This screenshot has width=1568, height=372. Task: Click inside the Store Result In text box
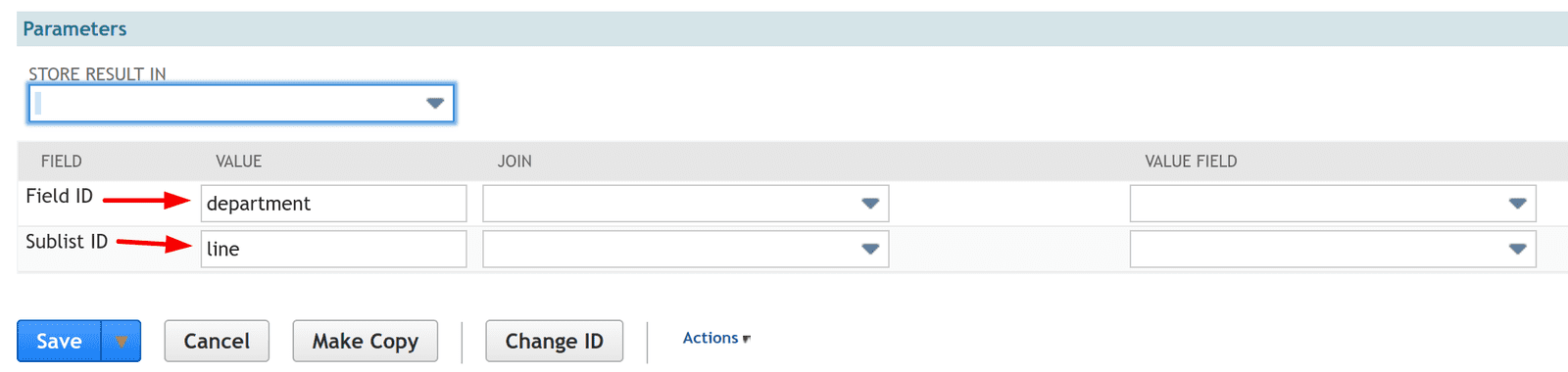tap(227, 103)
